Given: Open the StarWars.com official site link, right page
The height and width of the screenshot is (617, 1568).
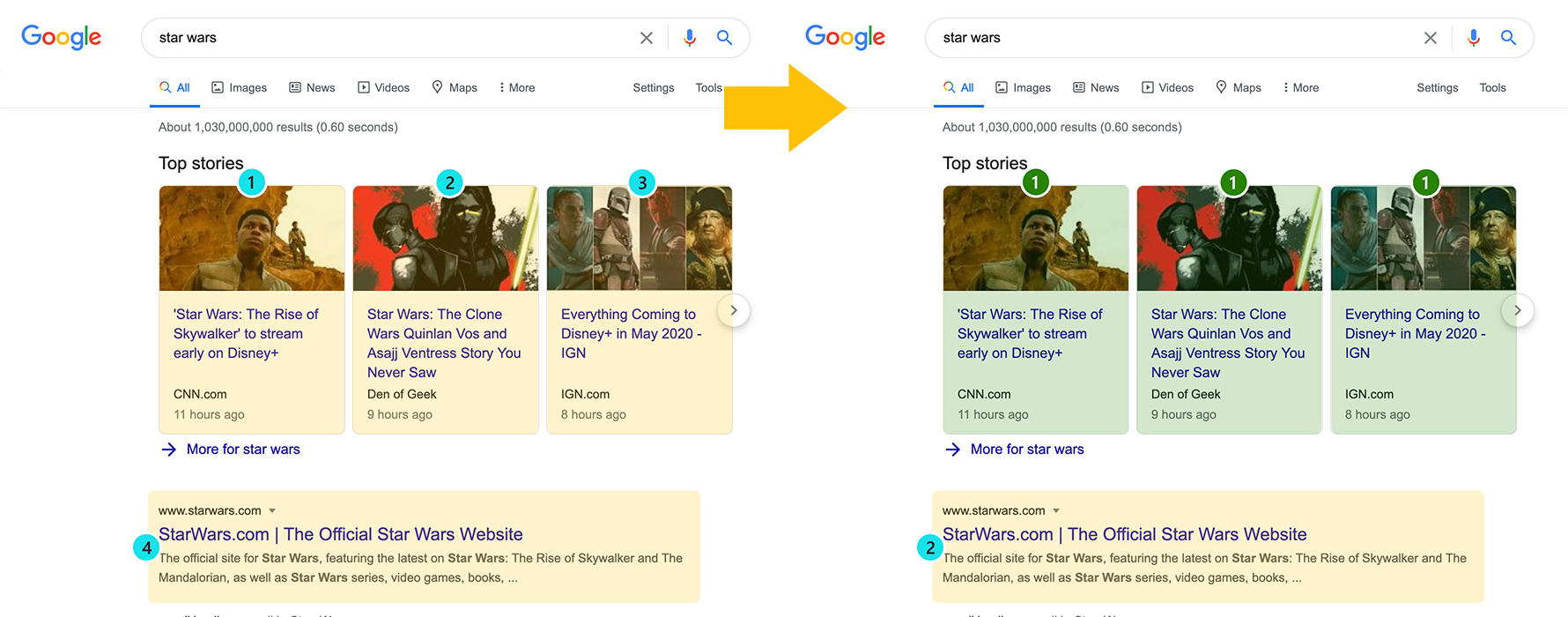Looking at the screenshot, I should coord(1125,534).
